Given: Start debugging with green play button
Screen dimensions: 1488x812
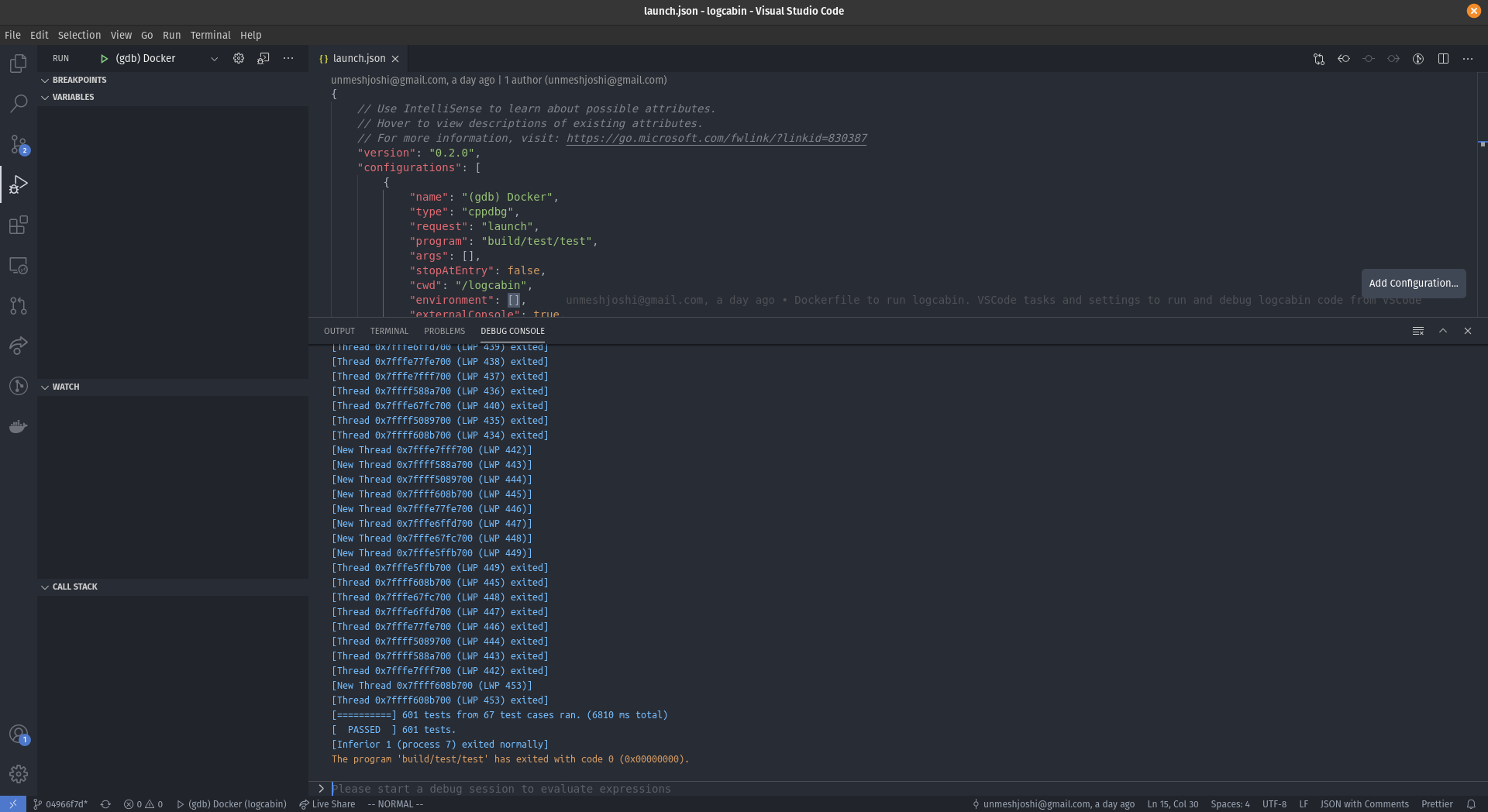Looking at the screenshot, I should click(104, 59).
